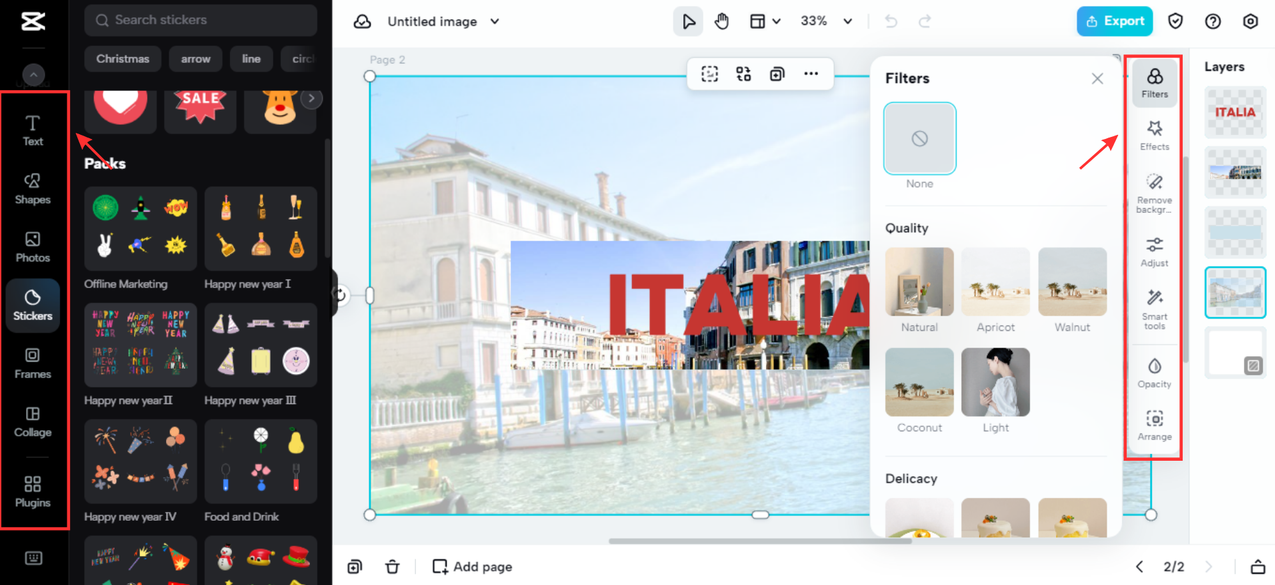Open the Settings gear icon

(x=1251, y=21)
